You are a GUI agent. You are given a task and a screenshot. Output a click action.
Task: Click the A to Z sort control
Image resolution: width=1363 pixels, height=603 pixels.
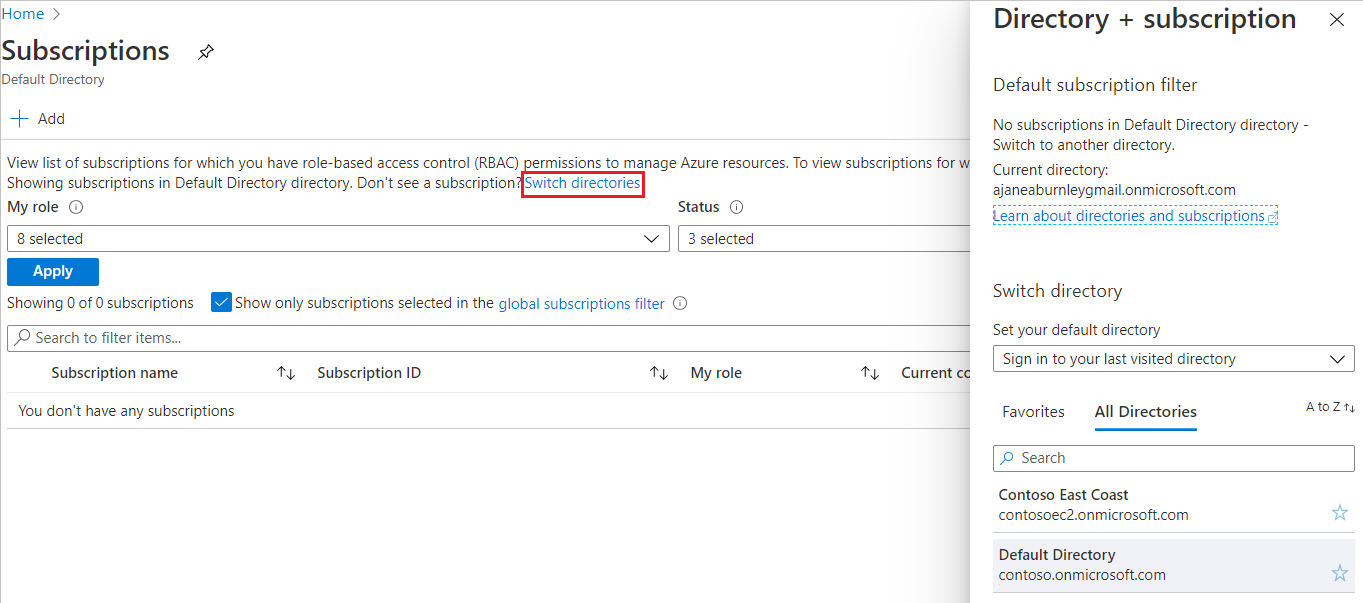pos(1331,407)
